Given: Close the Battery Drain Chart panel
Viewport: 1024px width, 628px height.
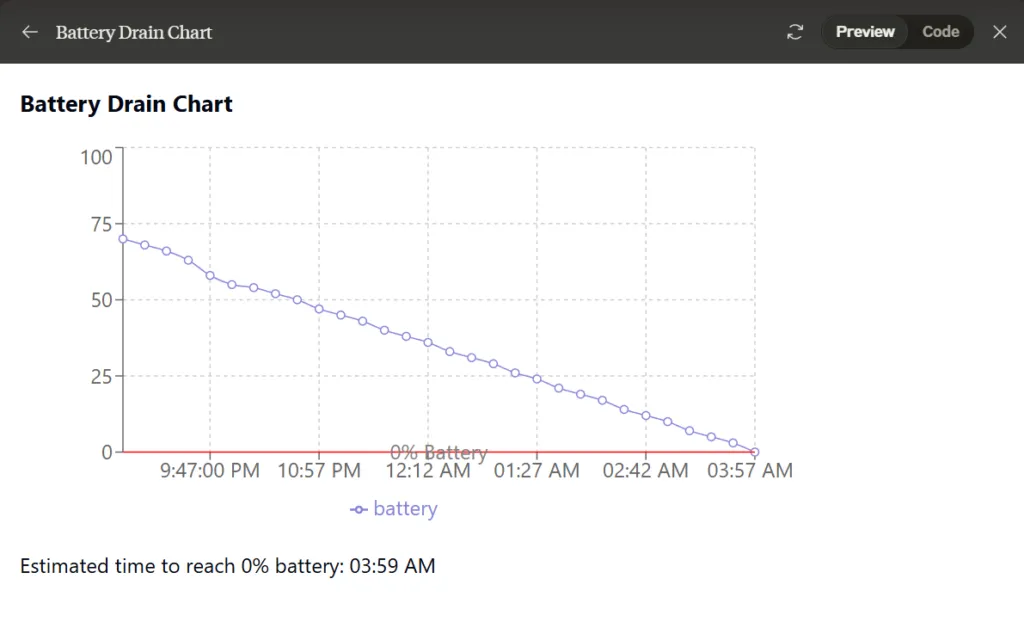Looking at the screenshot, I should (999, 32).
